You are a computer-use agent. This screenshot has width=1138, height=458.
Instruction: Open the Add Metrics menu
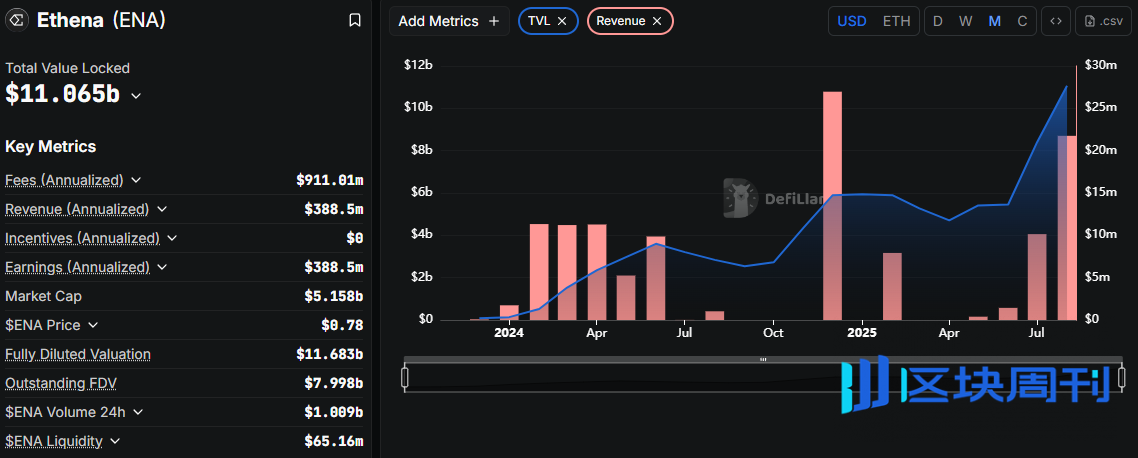(x=449, y=21)
